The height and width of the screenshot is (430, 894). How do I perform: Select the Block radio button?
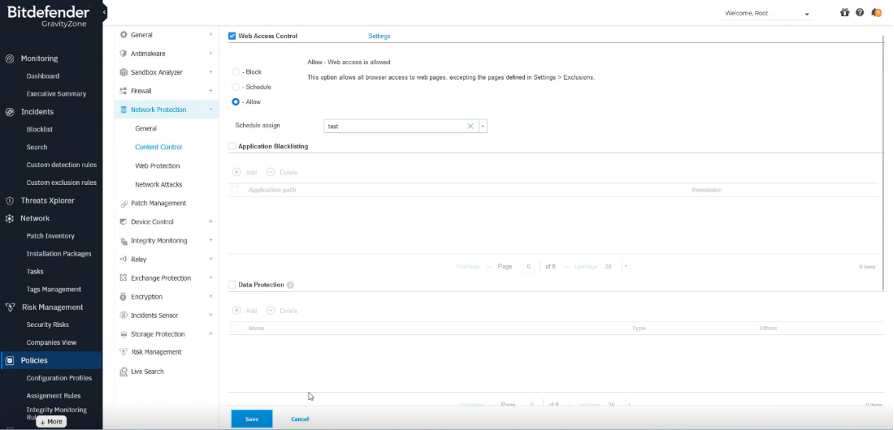(x=236, y=72)
